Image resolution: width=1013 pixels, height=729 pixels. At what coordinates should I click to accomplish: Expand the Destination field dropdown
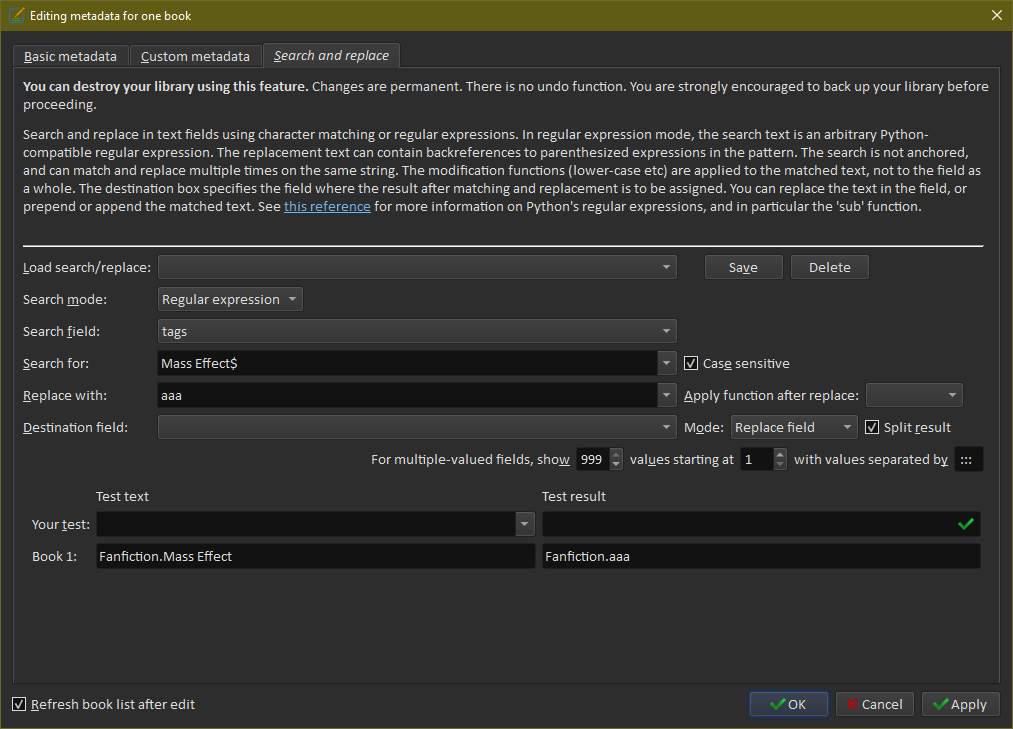click(x=417, y=427)
